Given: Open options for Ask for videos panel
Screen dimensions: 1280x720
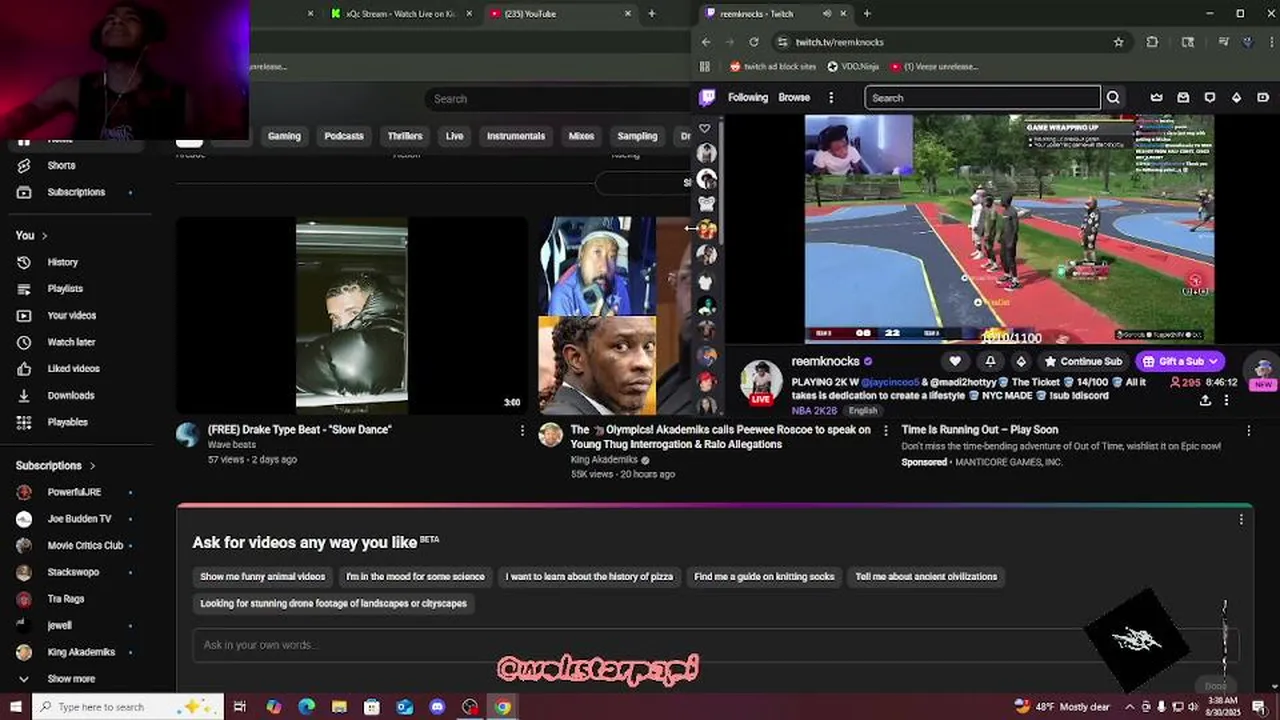Looking at the screenshot, I should (x=1241, y=520).
